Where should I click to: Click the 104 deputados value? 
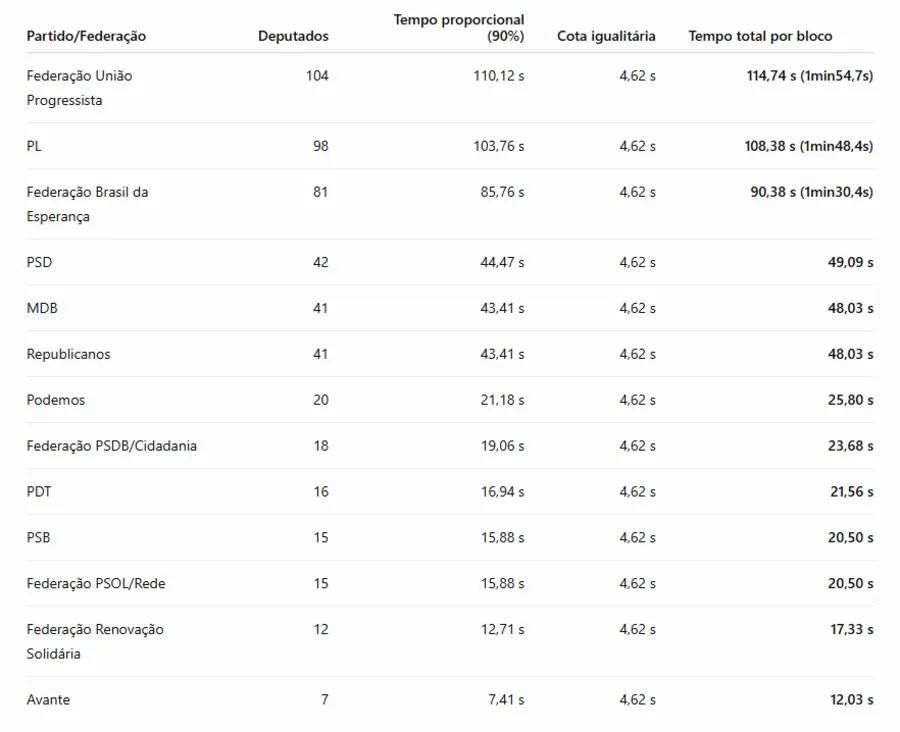click(x=317, y=76)
